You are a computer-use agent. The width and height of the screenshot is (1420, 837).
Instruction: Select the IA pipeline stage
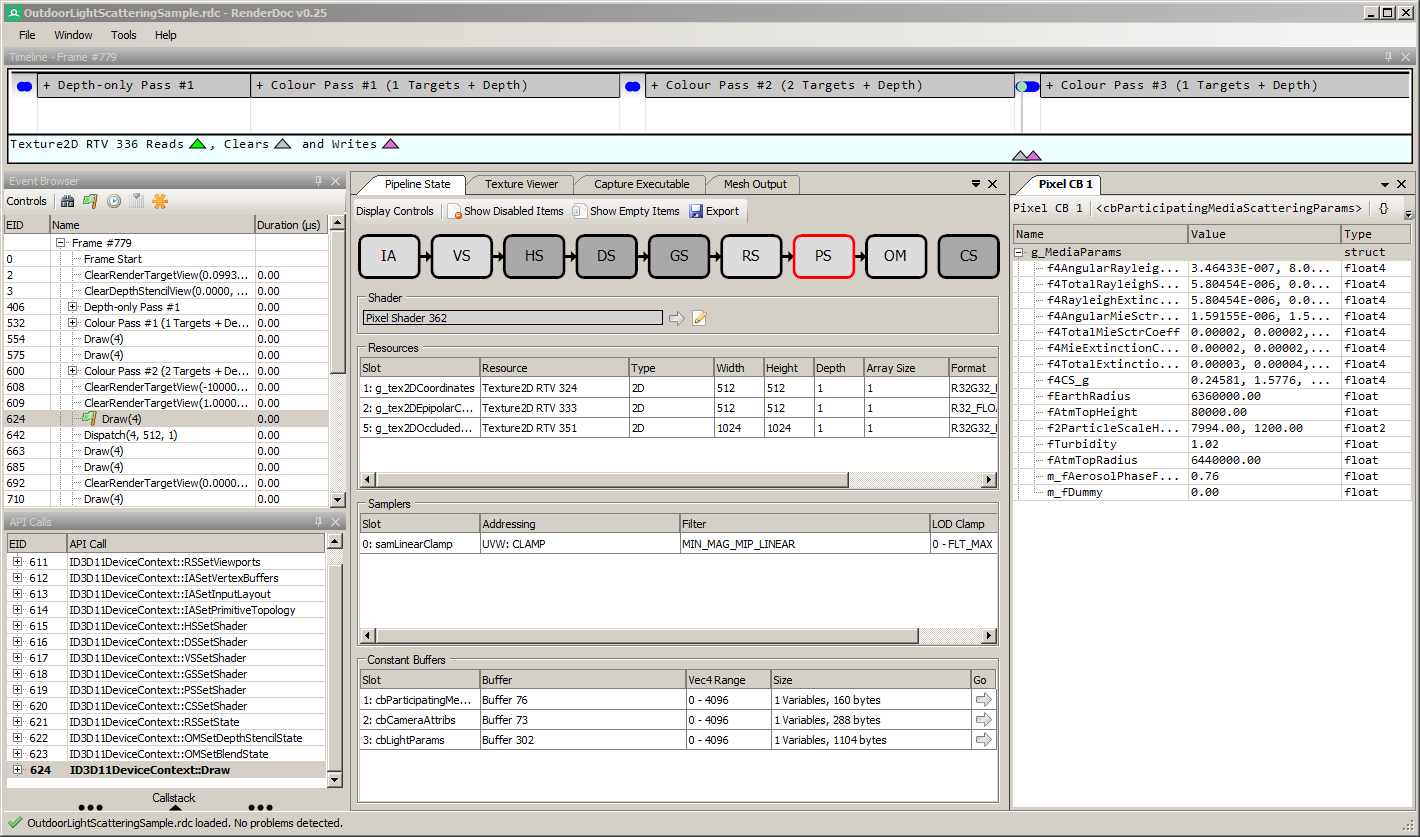pyautogui.click(x=388, y=256)
